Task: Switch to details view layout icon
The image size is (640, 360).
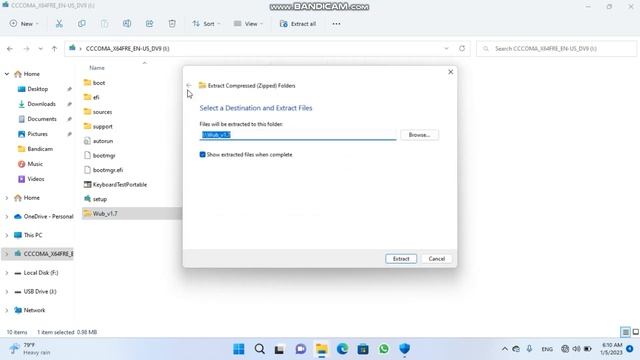Action: [625, 332]
